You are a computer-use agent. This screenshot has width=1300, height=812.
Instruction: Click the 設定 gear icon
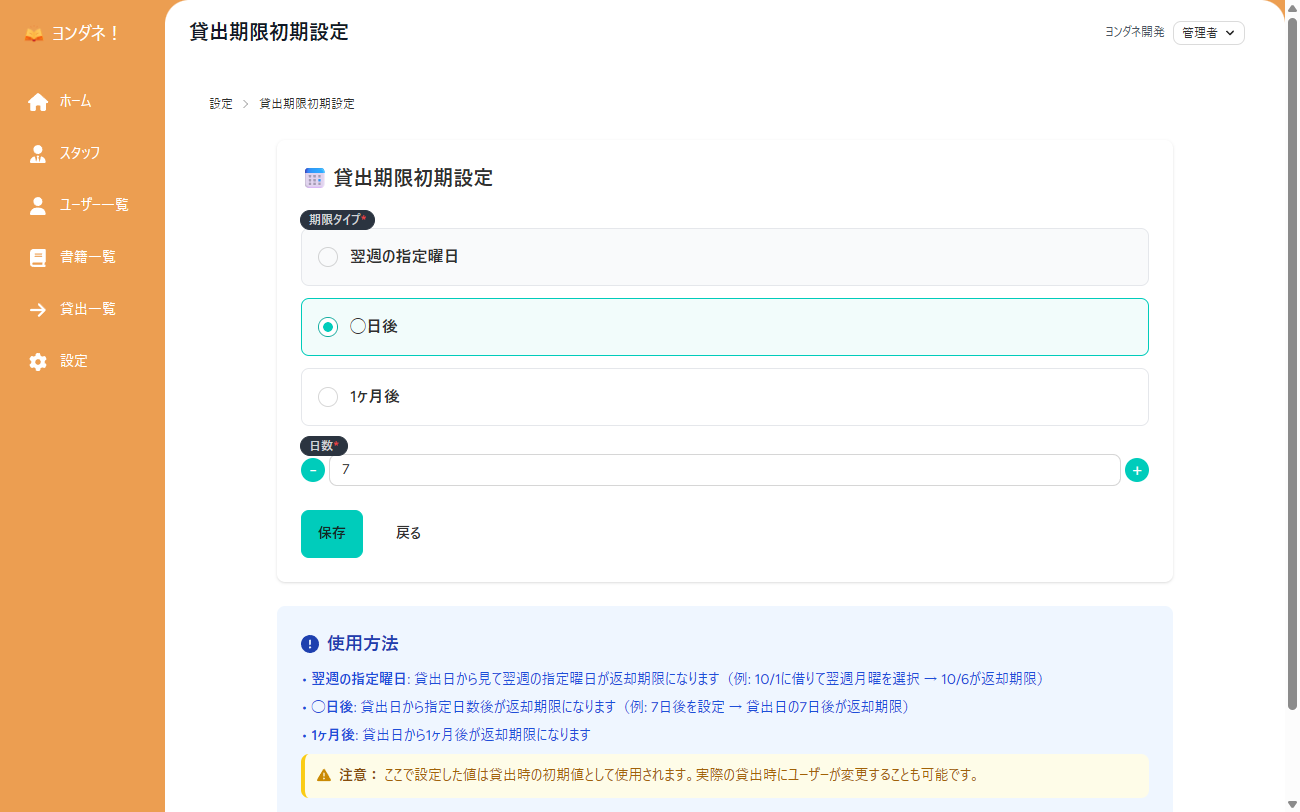[x=38, y=361]
